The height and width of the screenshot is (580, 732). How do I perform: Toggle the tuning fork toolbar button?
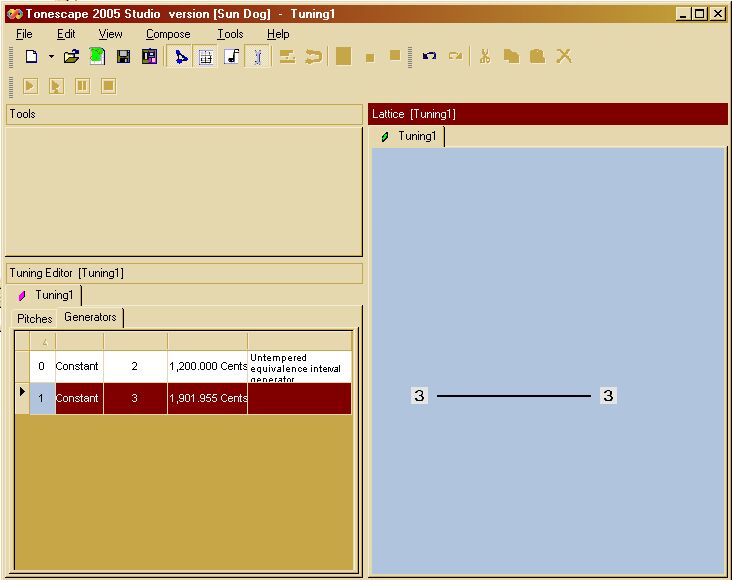click(x=257, y=57)
